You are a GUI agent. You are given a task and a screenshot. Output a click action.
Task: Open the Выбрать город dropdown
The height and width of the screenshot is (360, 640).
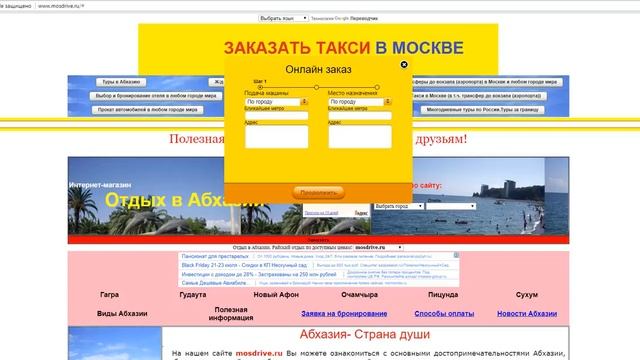pyautogui.click(x=399, y=207)
